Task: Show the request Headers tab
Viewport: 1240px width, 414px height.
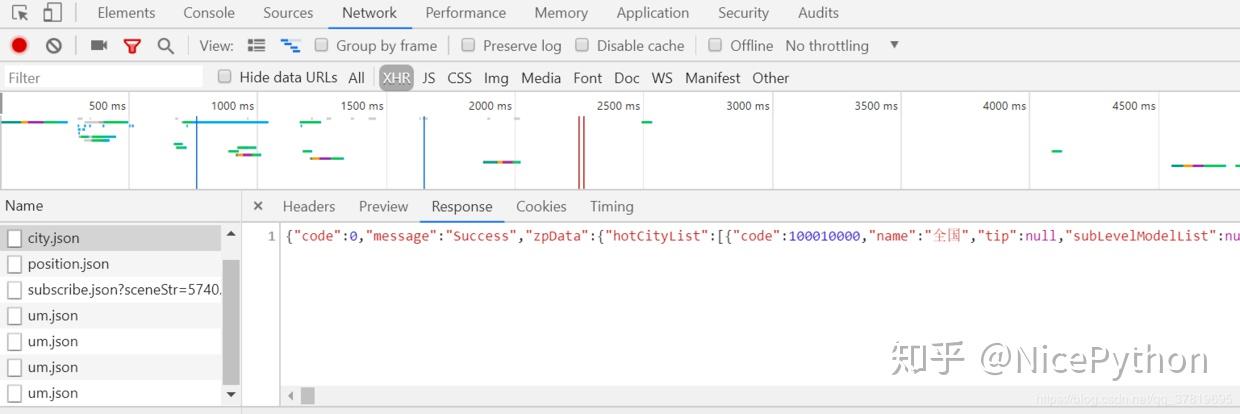Action: coord(308,206)
